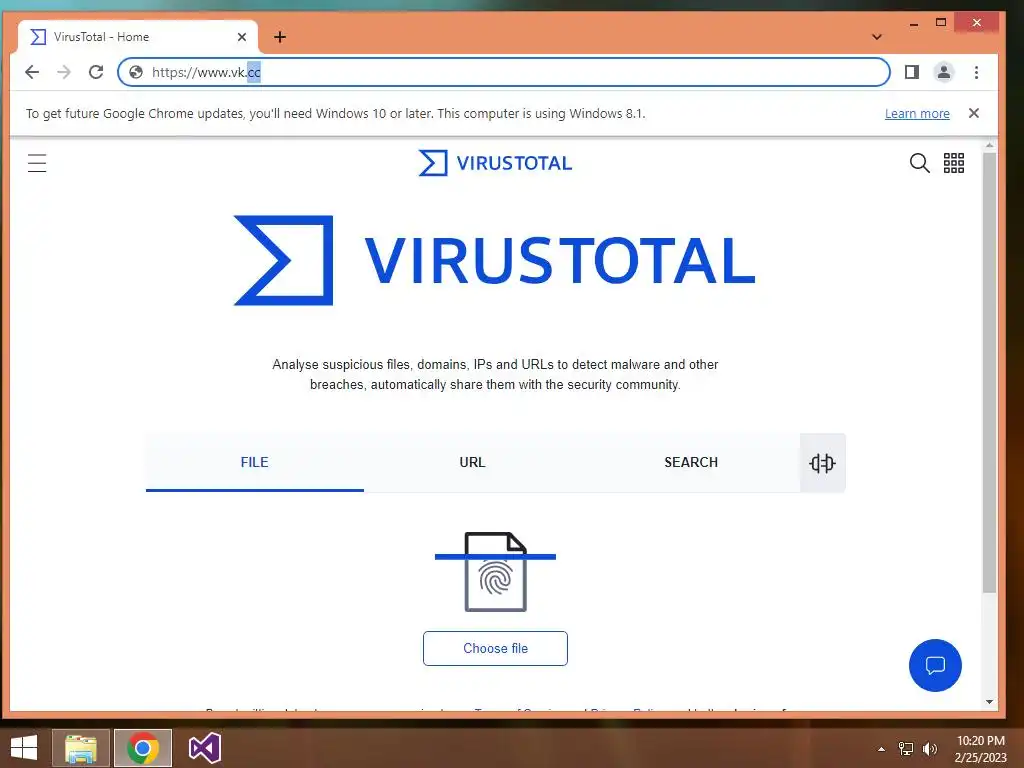Click the small VirusTotal header logo

pyautogui.click(x=495, y=163)
